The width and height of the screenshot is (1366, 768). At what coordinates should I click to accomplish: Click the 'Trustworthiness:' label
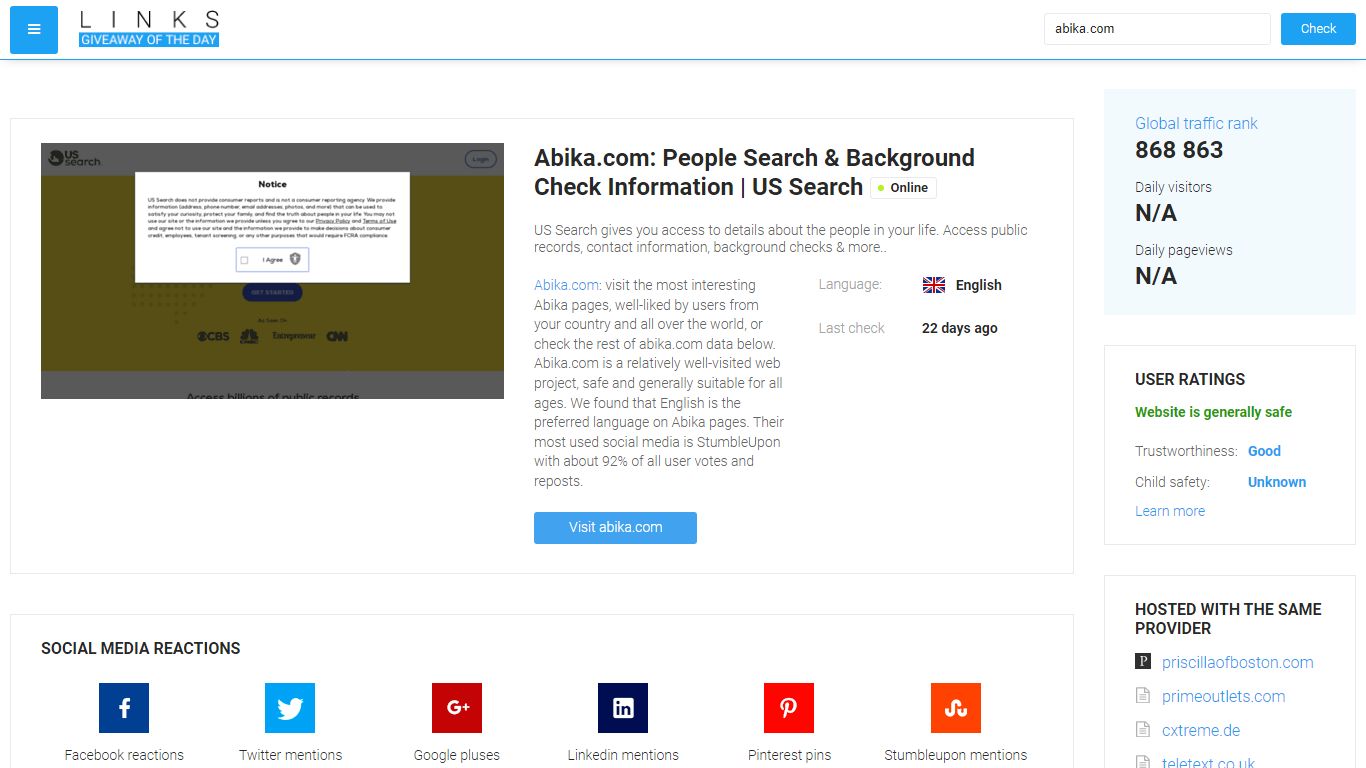1186,451
